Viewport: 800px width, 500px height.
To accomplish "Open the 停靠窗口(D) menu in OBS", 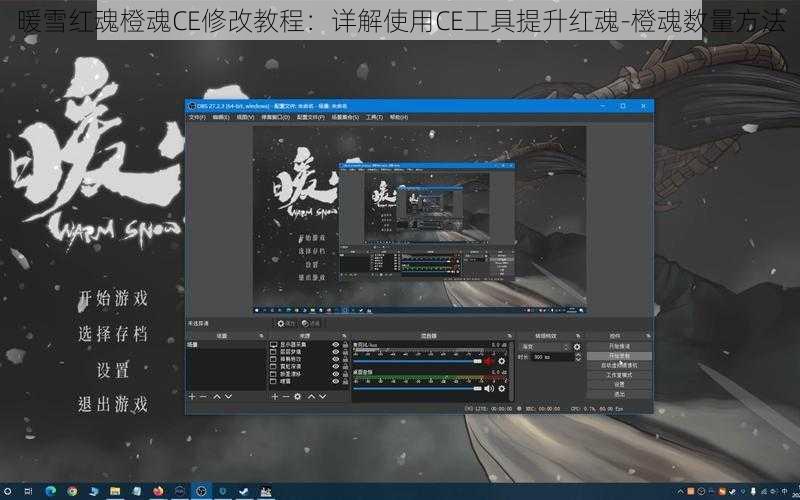I will (x=276, y=117).
